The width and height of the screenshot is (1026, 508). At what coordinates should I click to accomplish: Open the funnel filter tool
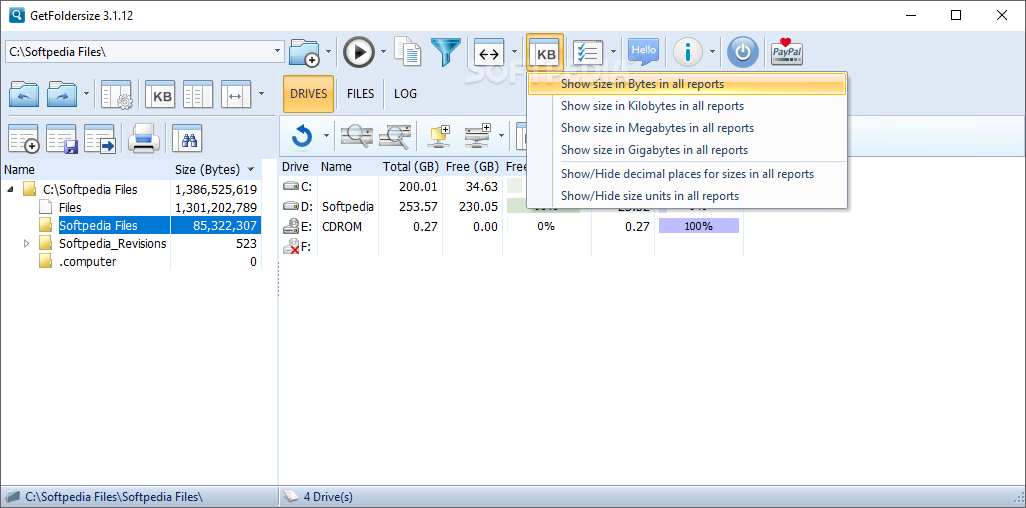point(446,52)
